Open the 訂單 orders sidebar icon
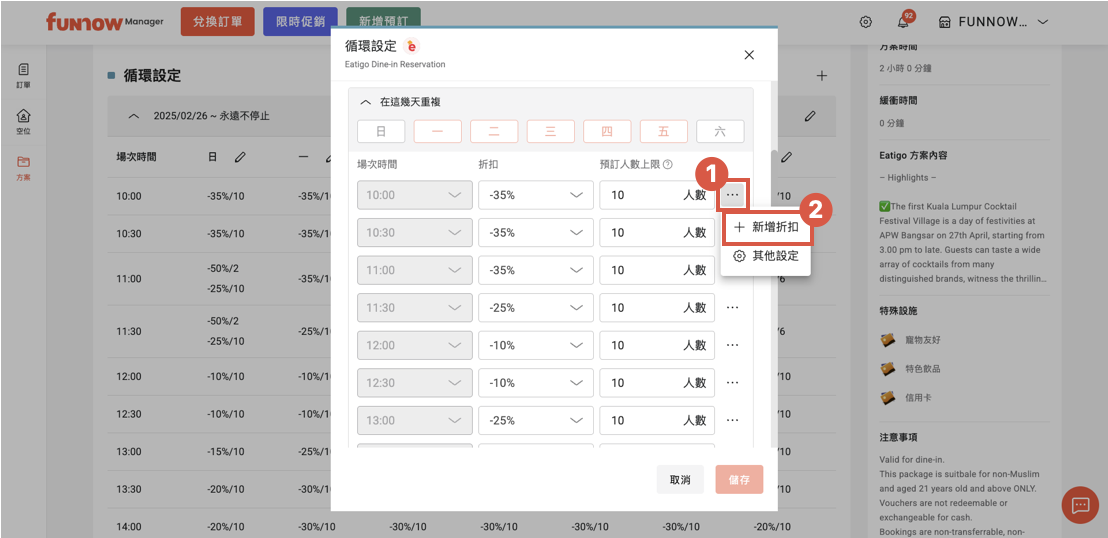 (23, 75)
